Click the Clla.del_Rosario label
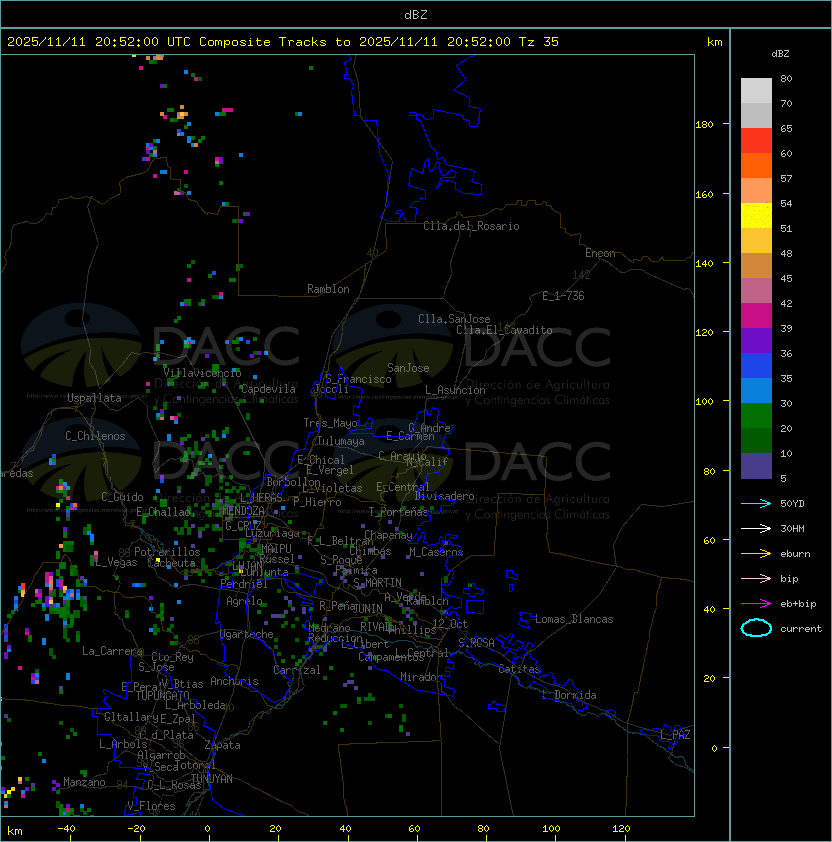The width and height of the screenshot is (832, 842). (x=471, y=226)
